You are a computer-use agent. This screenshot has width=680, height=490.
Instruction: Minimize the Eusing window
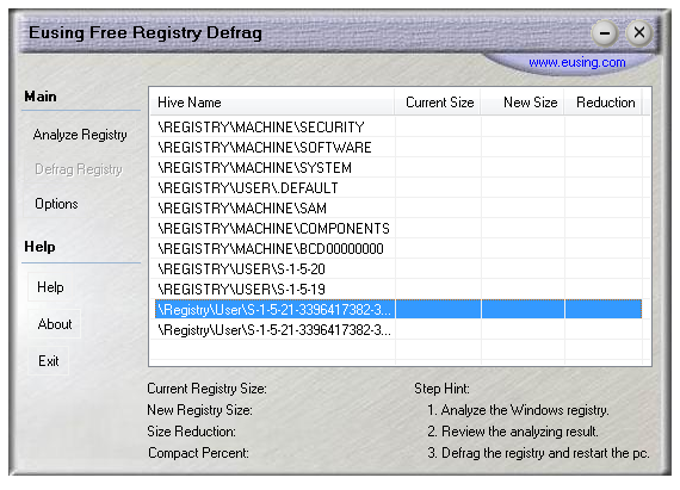click(x=605, y=33)
